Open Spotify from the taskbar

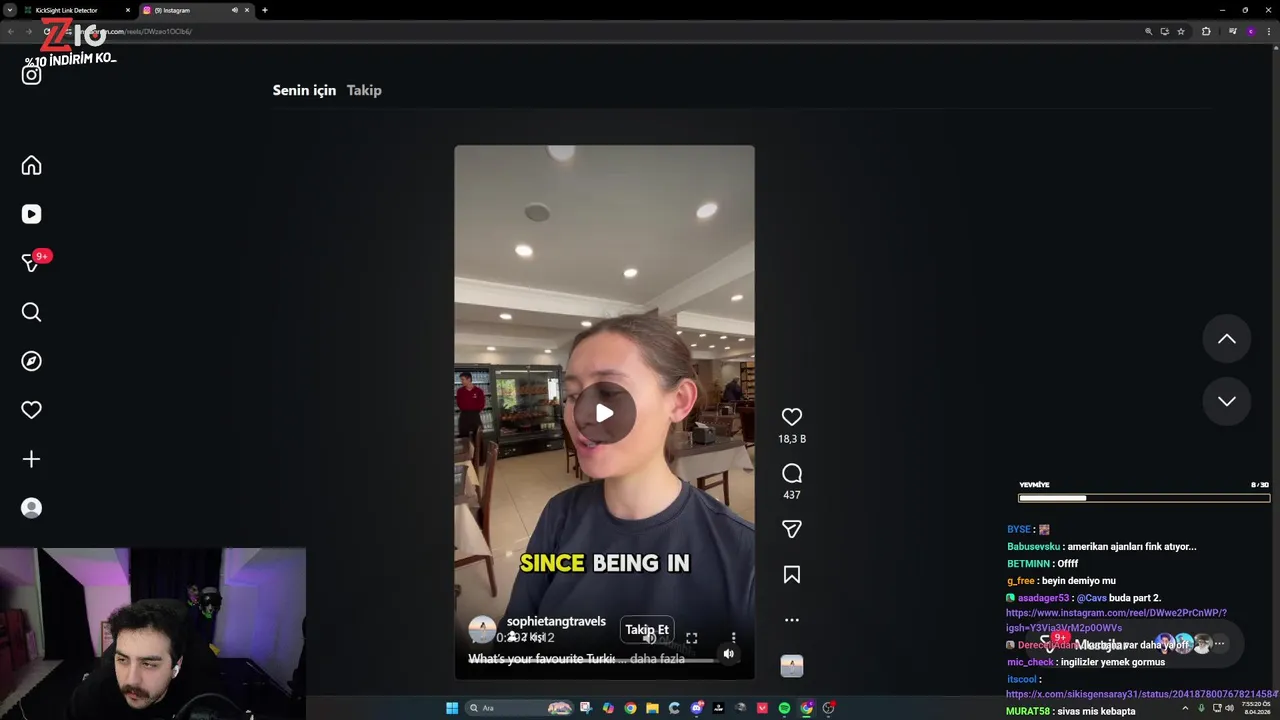(784, 708)
